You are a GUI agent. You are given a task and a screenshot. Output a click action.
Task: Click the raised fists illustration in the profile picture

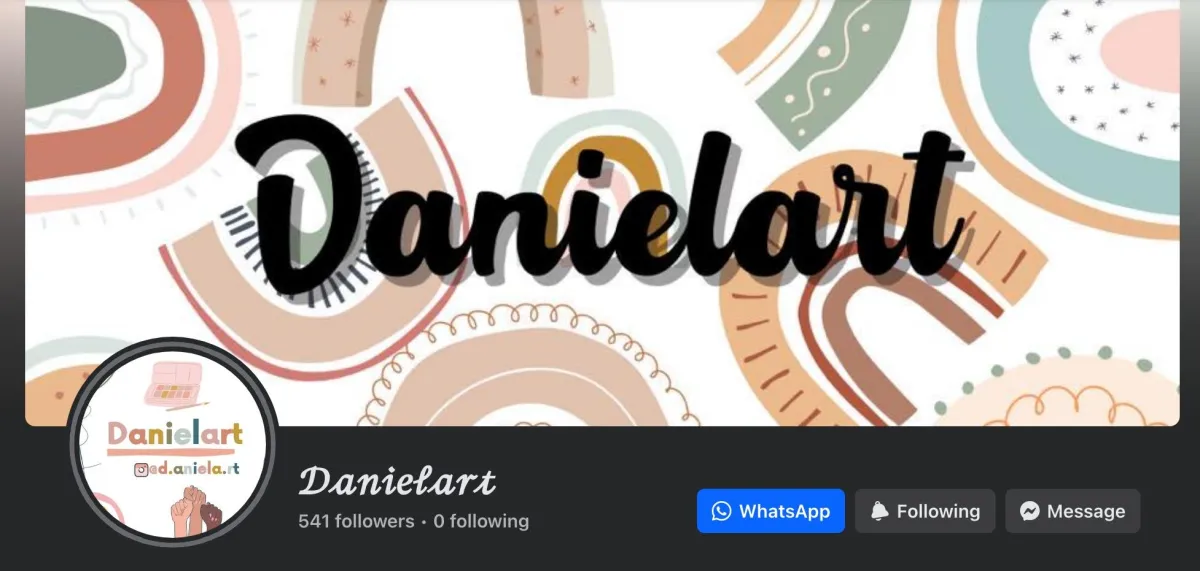(x=197, y=512)
